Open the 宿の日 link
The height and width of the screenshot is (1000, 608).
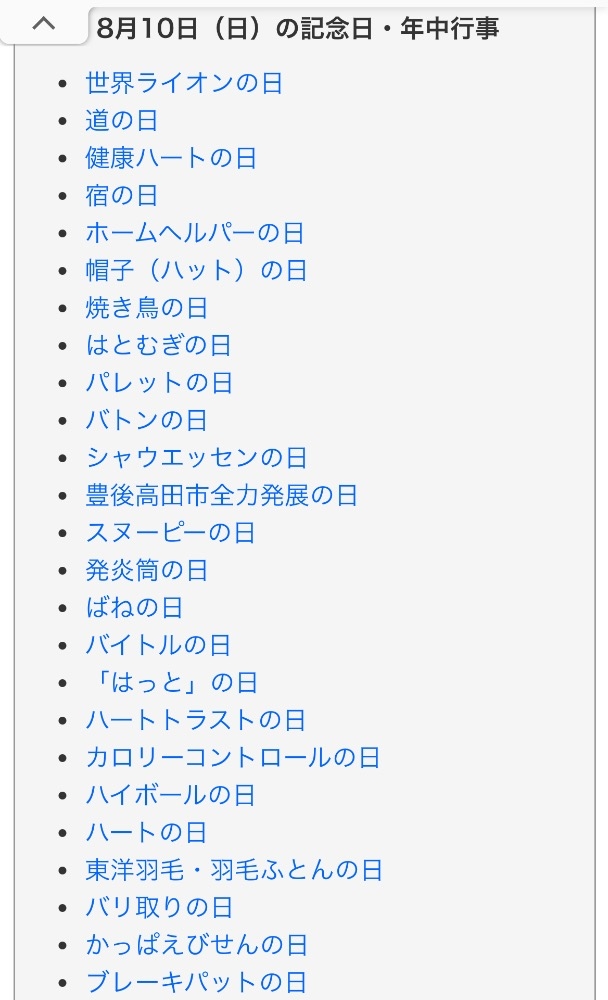pos(121,195)
